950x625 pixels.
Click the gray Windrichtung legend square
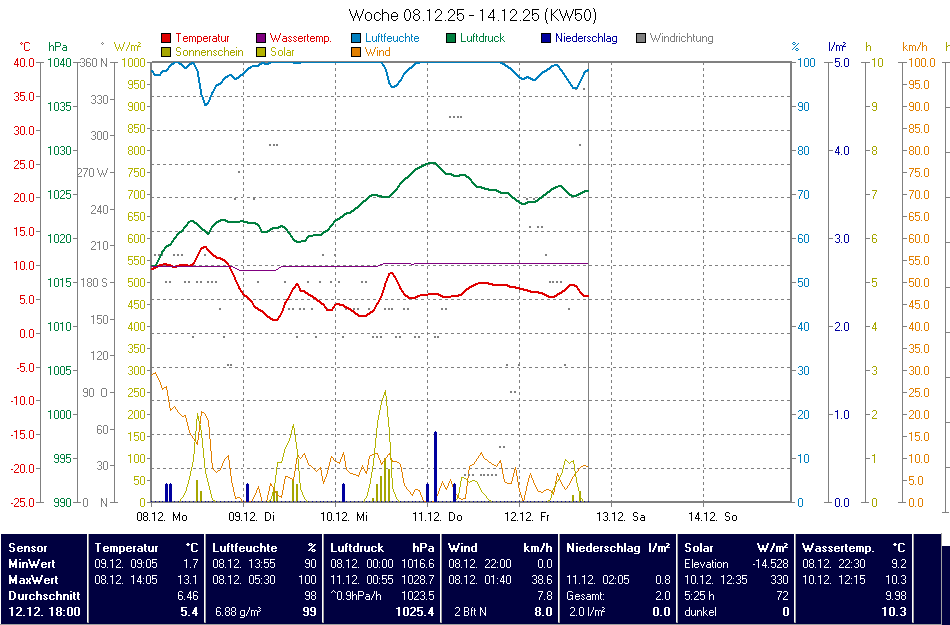coord(642,39)
